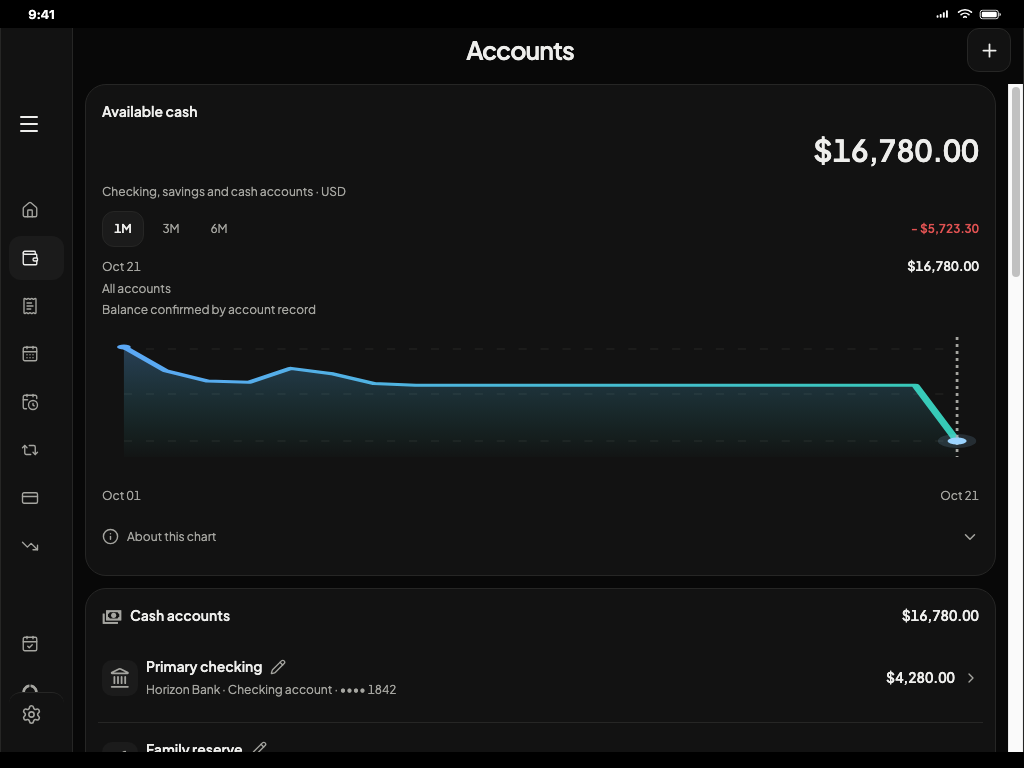This screenshot has width=1024, height=768.
Task: Open Settings gear icon in sidebar
Action: pyautogui.click(x=31, y=714)
